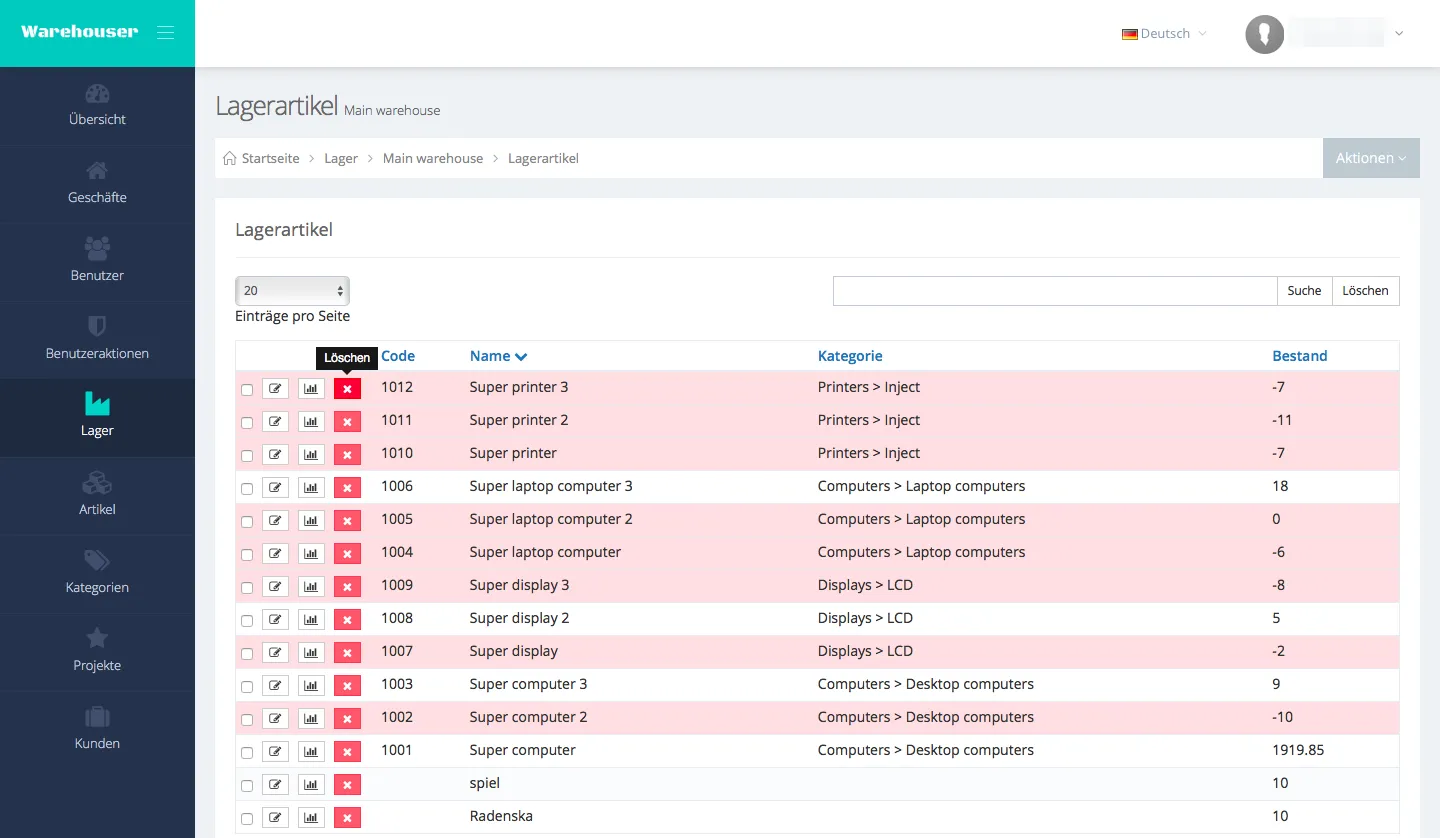This screenshot has width=1440, height=838.
Task: Select checkbox for Super display 3 row
Action: (x=247, y=588)
